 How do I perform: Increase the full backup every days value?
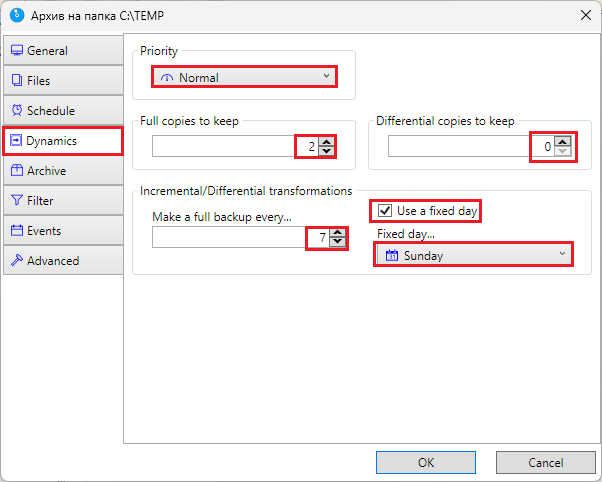click(x=337, y=233)
